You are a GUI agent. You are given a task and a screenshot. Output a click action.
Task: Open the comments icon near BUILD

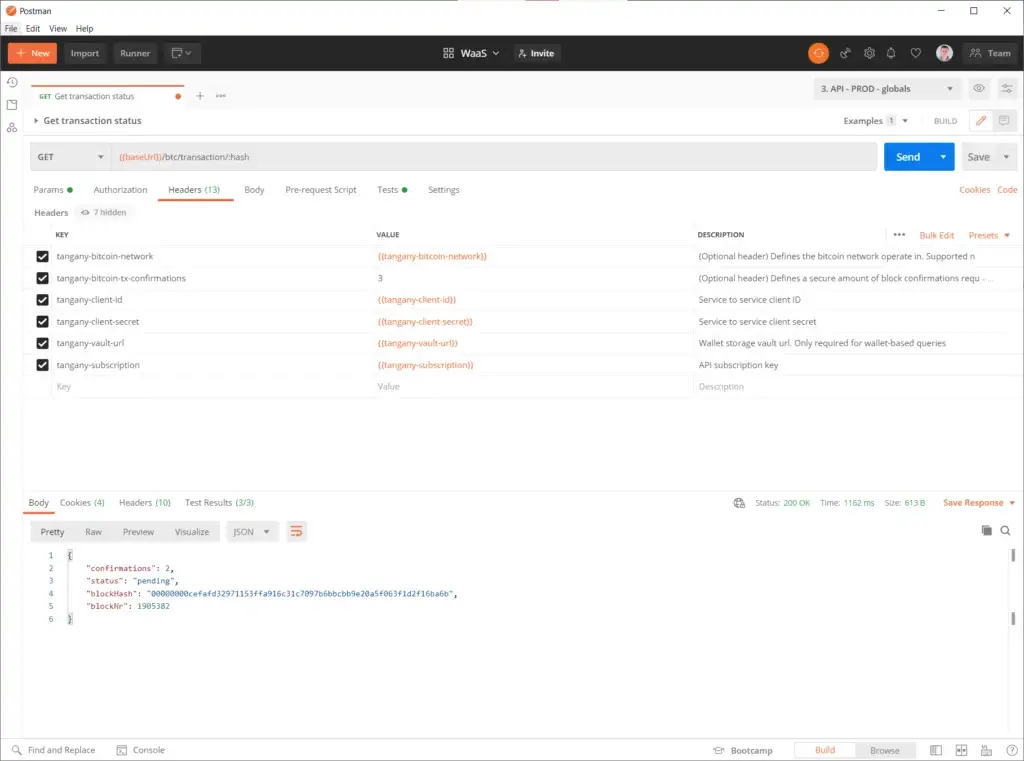pyautogui.click(x=1004, y=120)
